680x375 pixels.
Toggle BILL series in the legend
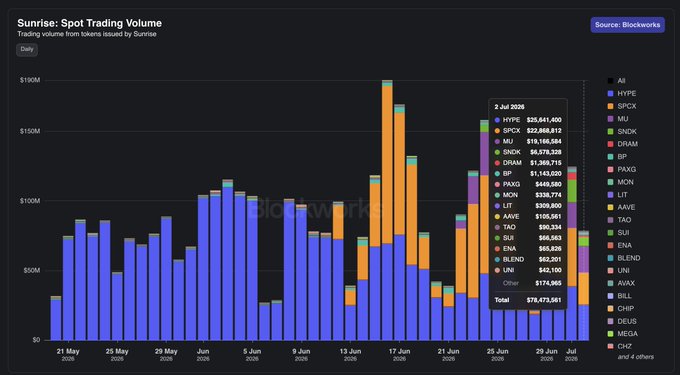[x=619, y=296]
